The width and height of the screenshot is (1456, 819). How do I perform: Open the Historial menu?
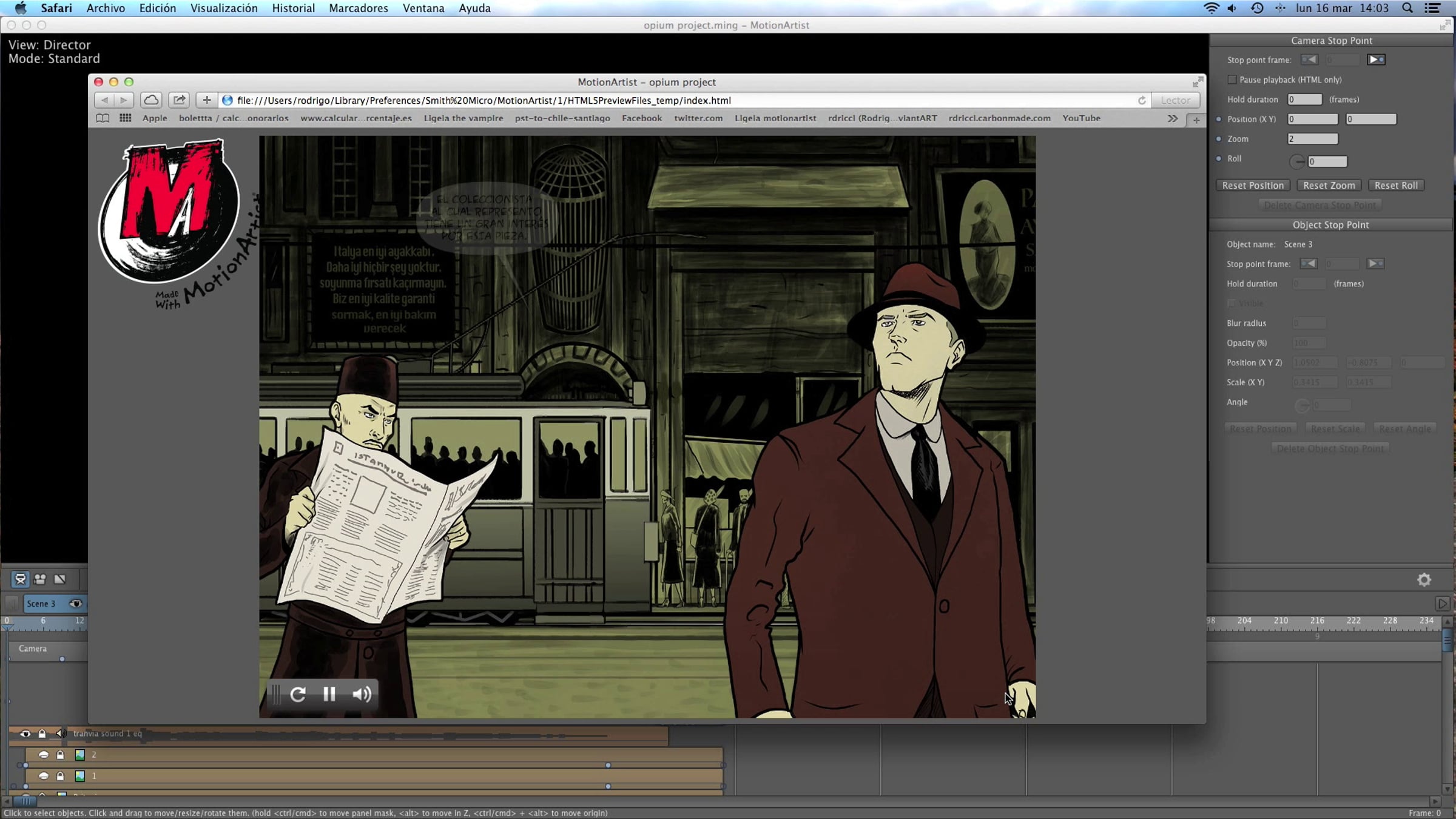pyautogui.click(x=293, y=8)
